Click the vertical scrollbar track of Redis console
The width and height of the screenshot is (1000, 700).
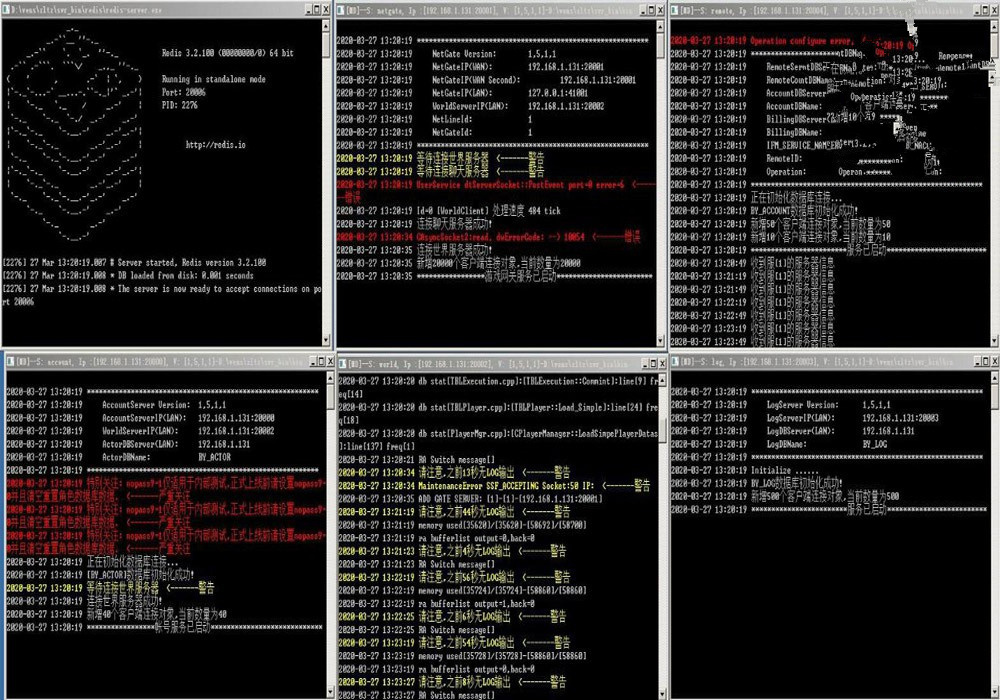click(327, 200)
